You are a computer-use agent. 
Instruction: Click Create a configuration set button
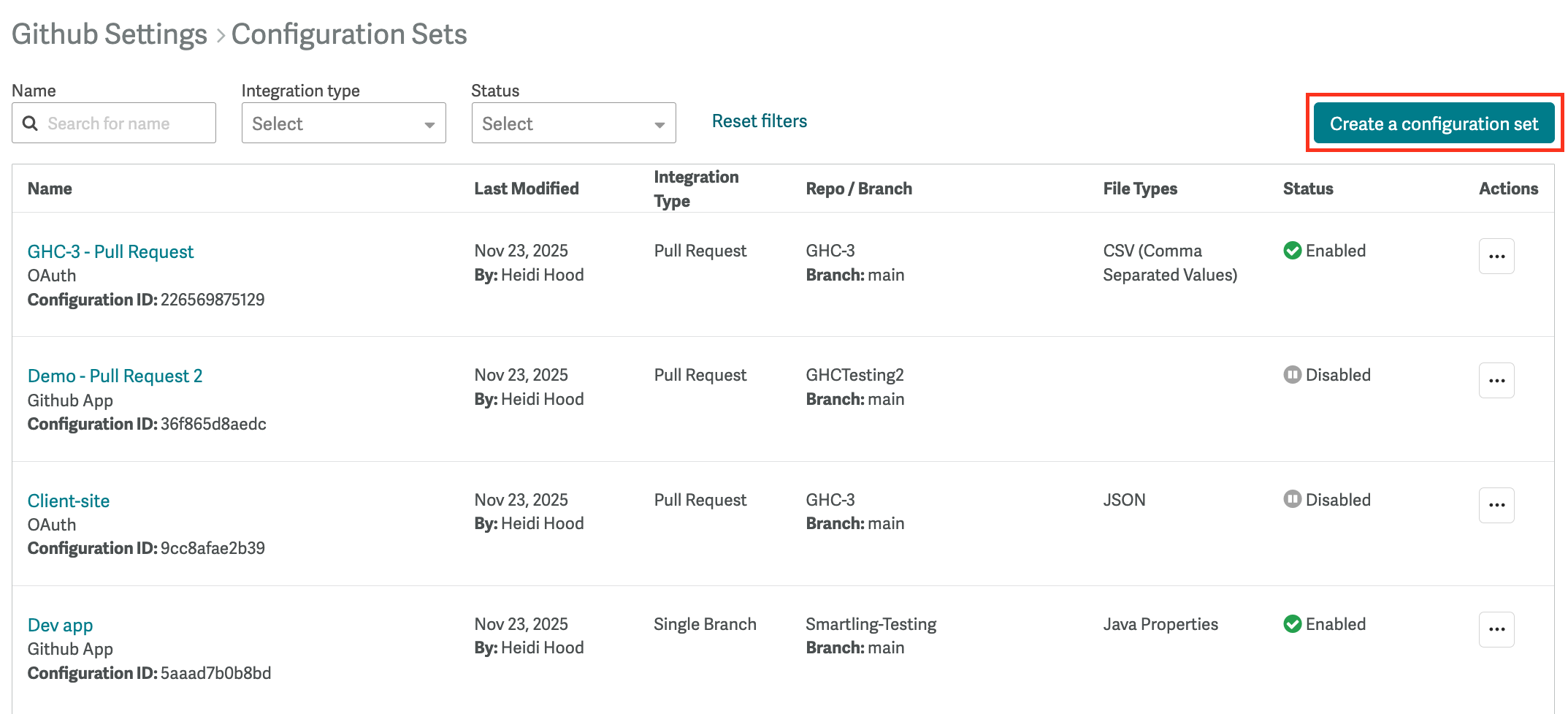[1434, 124]
